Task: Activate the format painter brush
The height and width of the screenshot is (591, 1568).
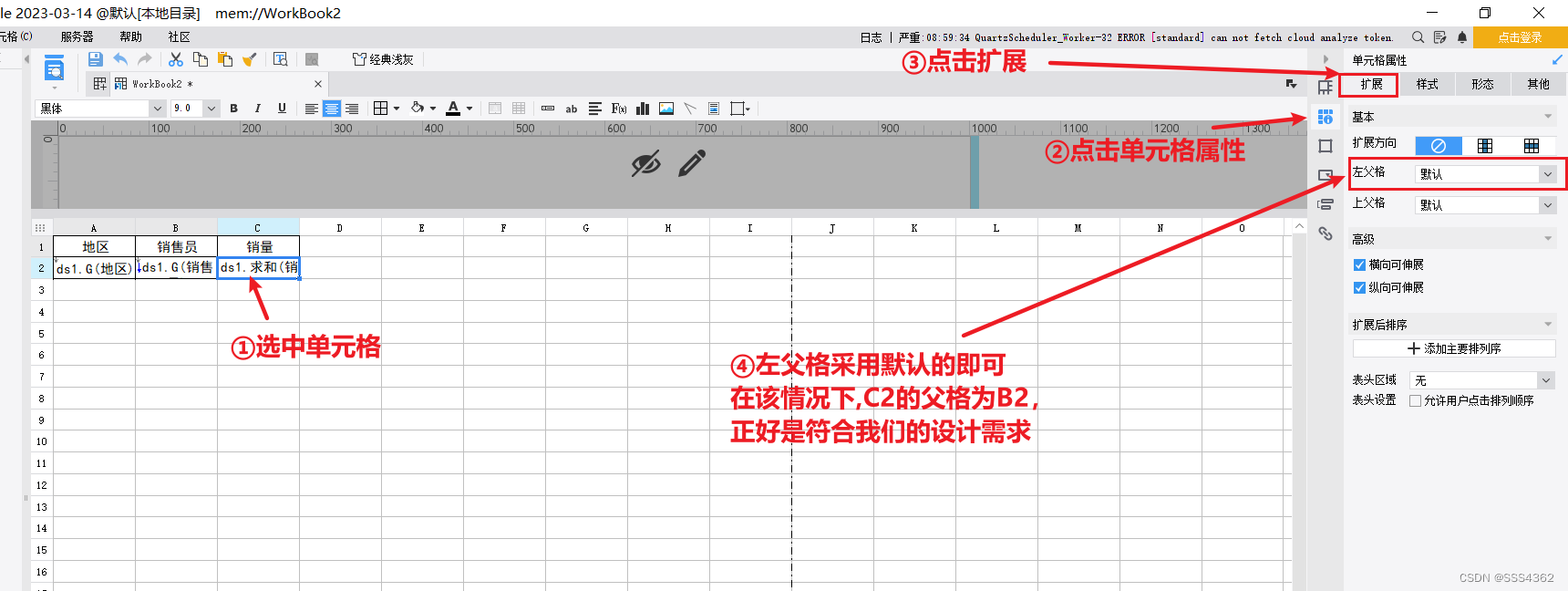Action: click(x=250, y=59)
